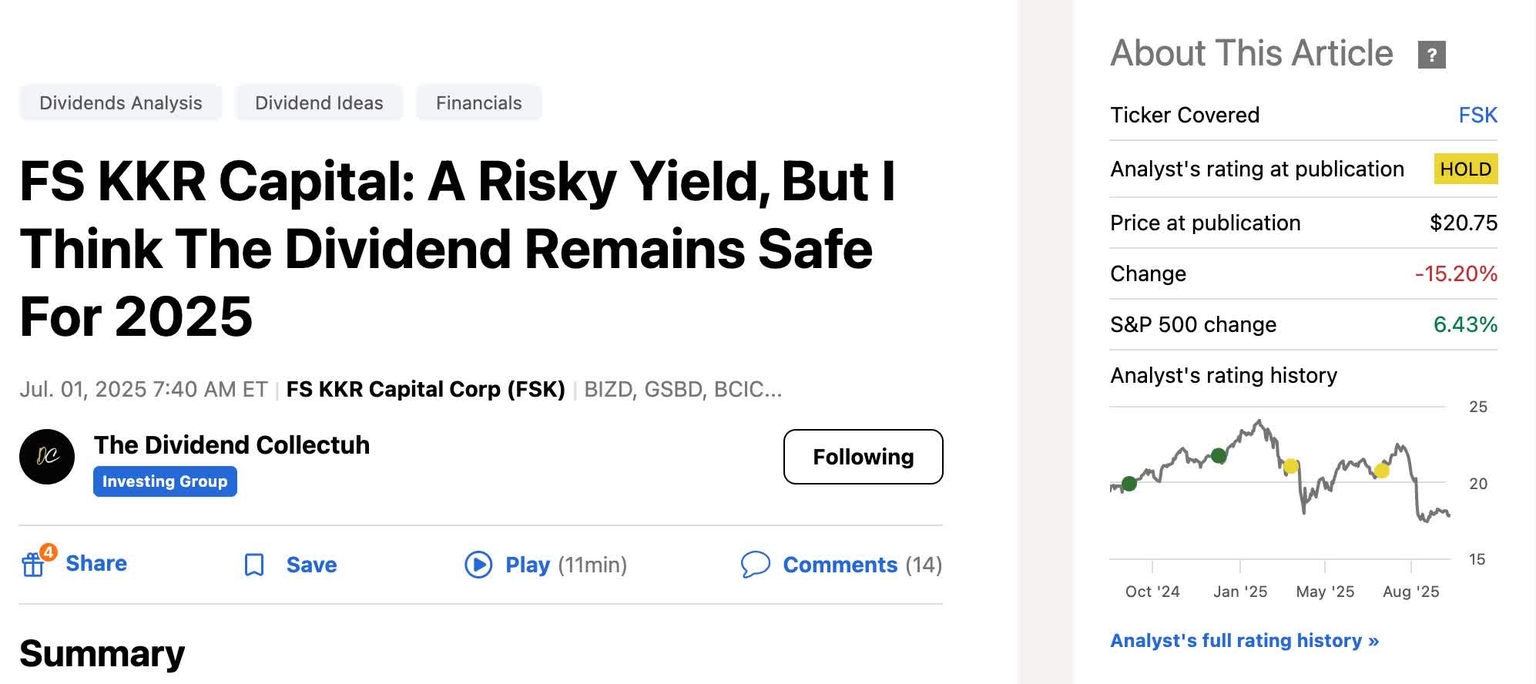
Task: Open The Dividend Collectuh profile avatar
Action: pyautogui.click(x=46, y=457)
